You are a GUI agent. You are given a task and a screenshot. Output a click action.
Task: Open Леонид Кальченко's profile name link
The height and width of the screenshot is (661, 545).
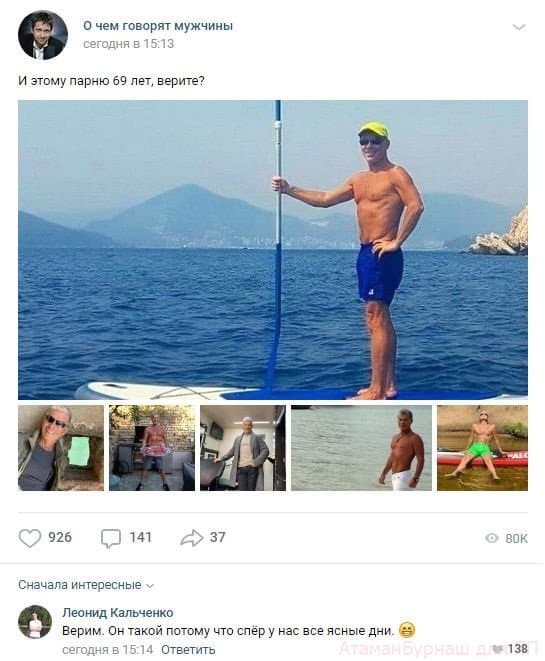coord(118,613)
